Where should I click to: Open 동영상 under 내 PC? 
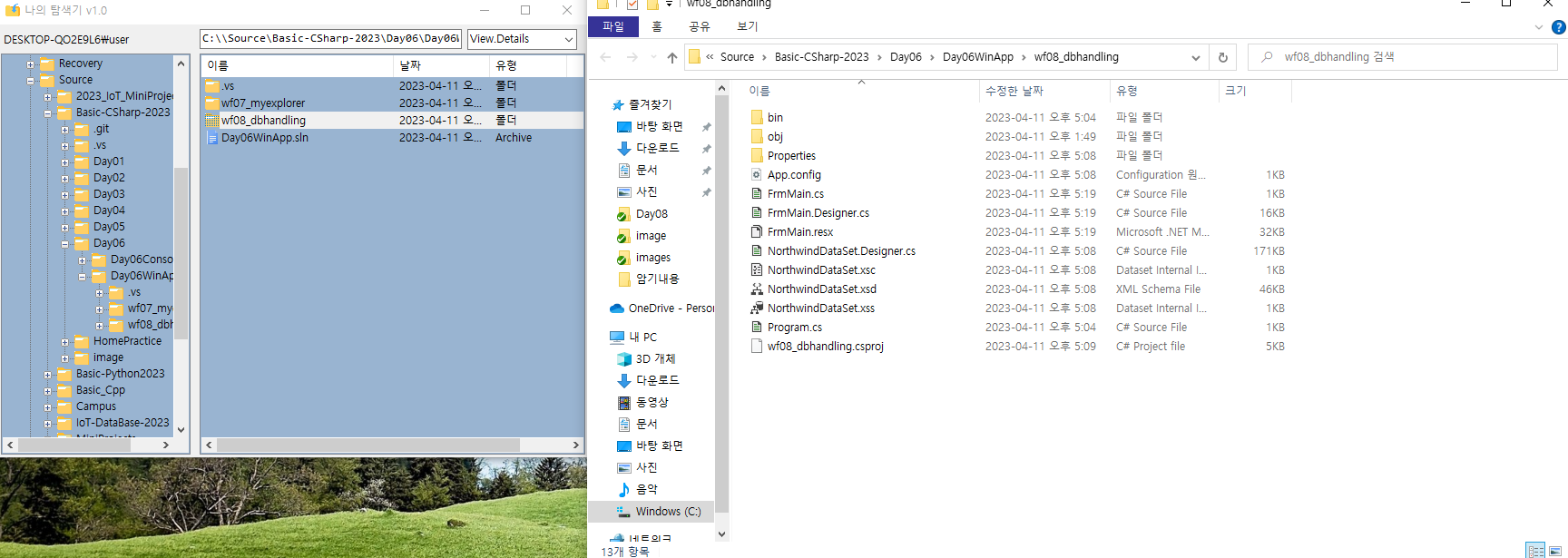point(642,402)
